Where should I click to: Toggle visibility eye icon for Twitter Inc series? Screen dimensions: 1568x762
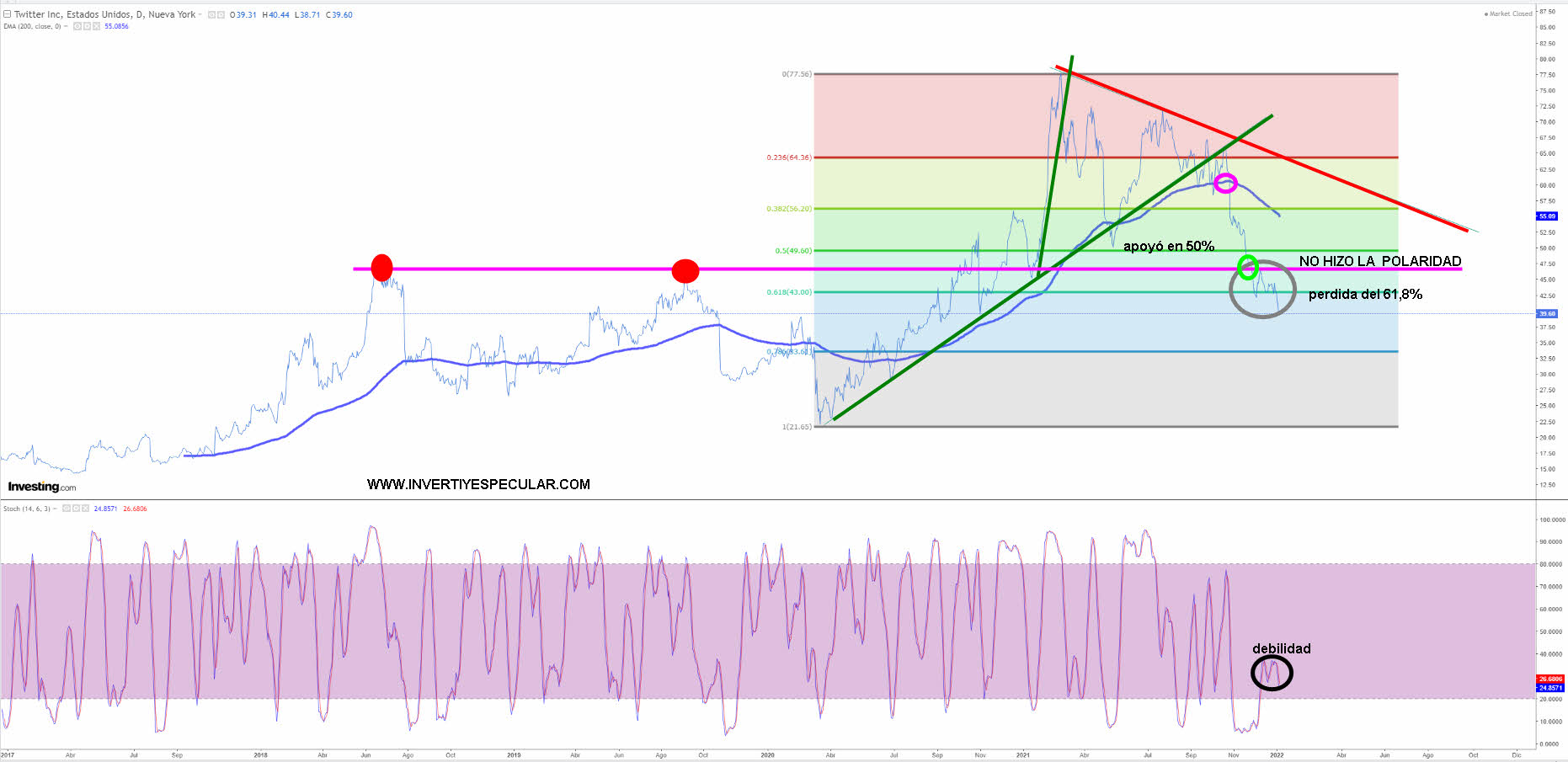tap(211, 14)
